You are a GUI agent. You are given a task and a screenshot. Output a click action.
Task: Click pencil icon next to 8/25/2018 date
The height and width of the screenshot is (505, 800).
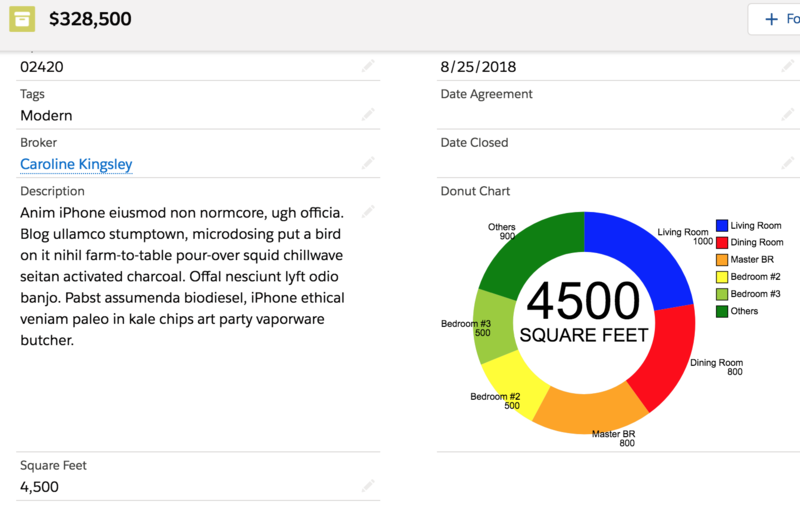(x=788, y=66)
